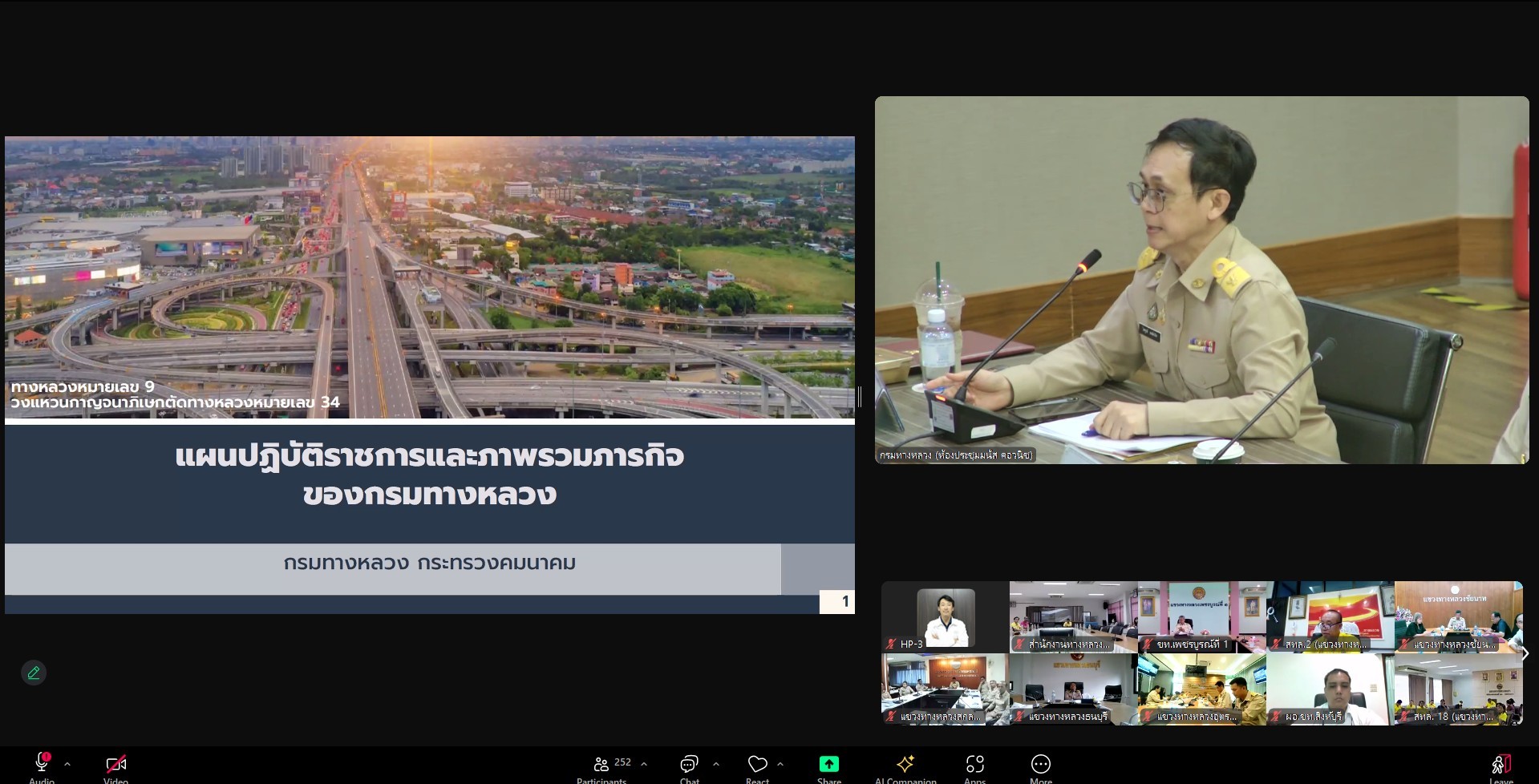The width and height of the screenshot is (1539, 784).
Task: Select the HP-3 participant thumbnail
Action: 945,616
